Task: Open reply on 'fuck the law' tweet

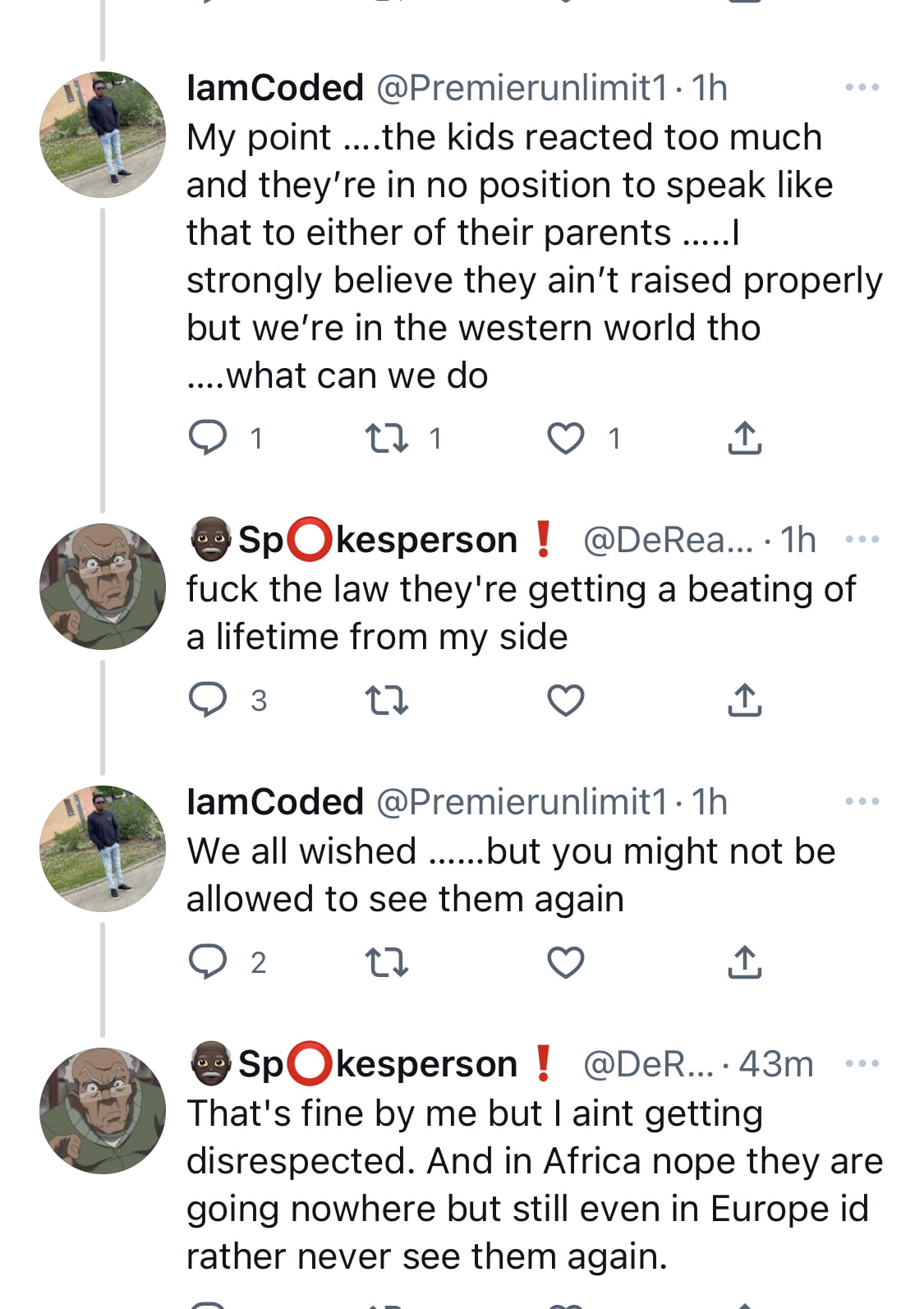Action: point(208,700)
